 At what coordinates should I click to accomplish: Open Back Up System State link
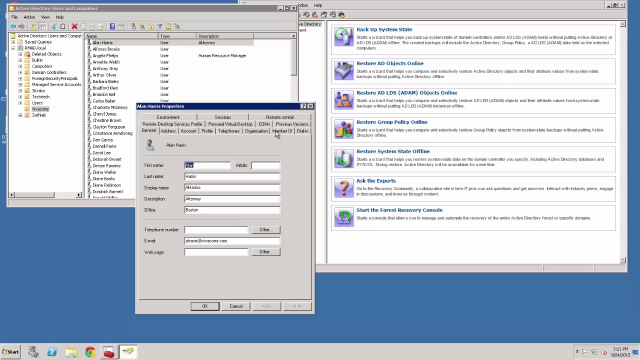[x=384, y=30]
